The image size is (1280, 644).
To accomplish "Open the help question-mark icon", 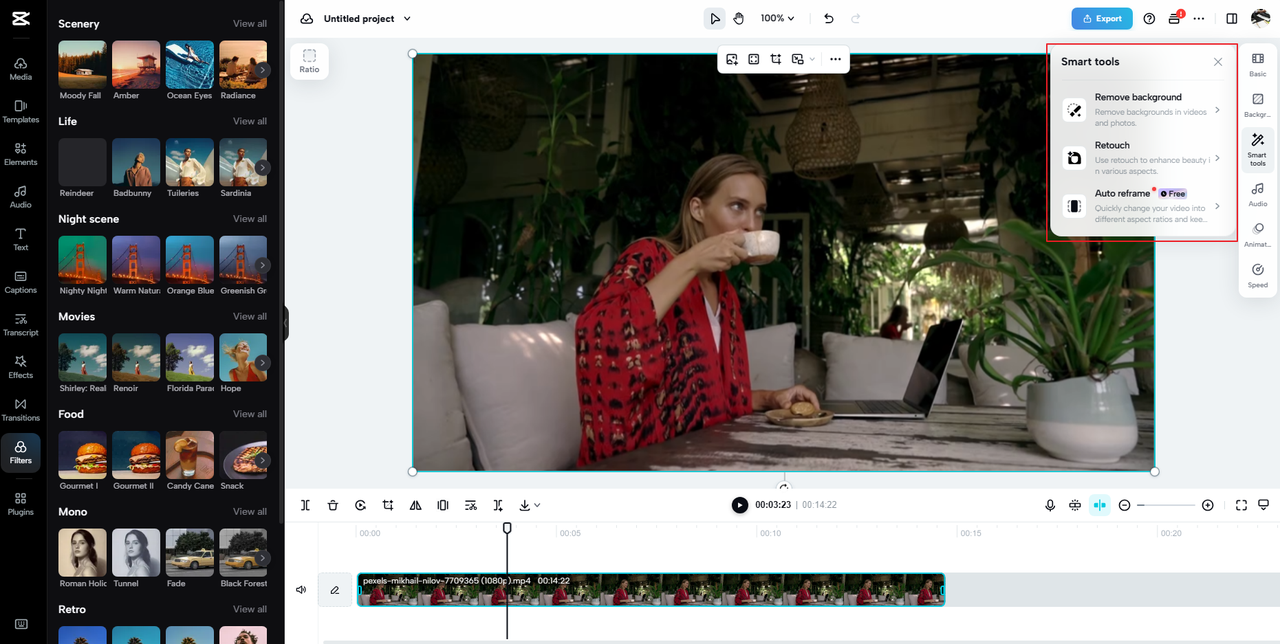I will 1149,18.
